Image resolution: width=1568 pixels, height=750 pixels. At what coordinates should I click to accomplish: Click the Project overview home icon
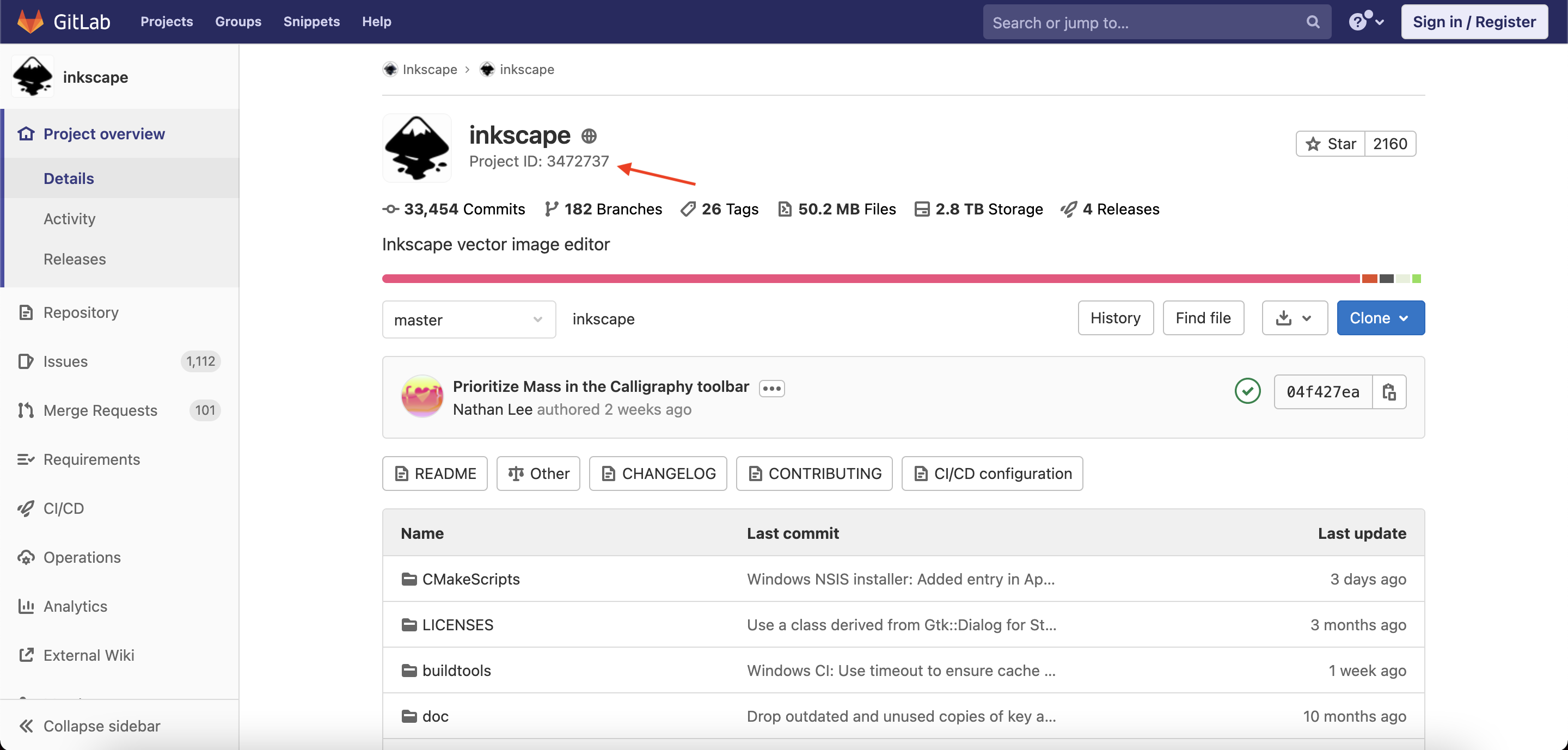point(26,133)
